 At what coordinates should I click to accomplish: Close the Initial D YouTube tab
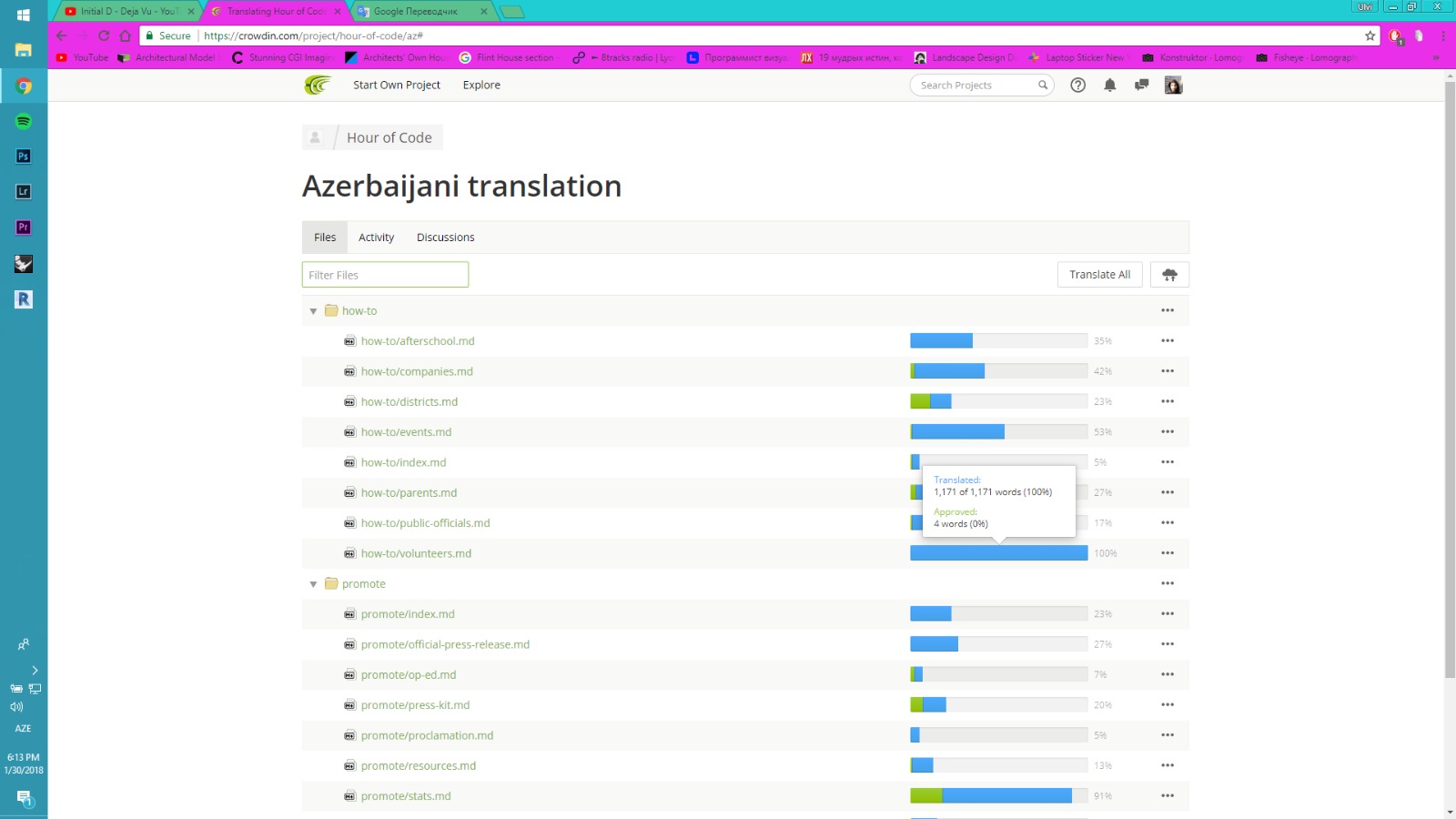pyautogui.click(x=191, y=11)
